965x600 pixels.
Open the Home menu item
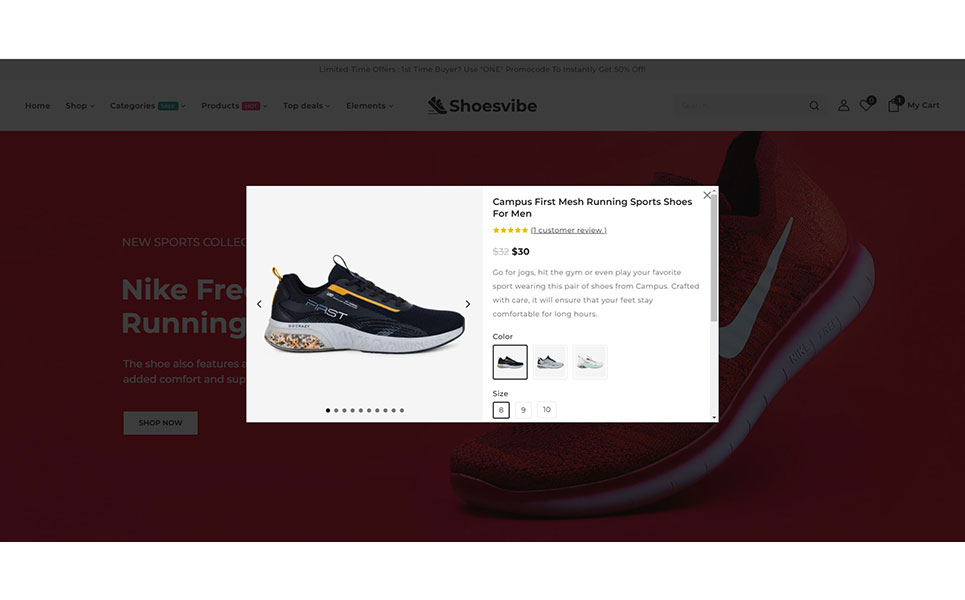coord(38,106)
